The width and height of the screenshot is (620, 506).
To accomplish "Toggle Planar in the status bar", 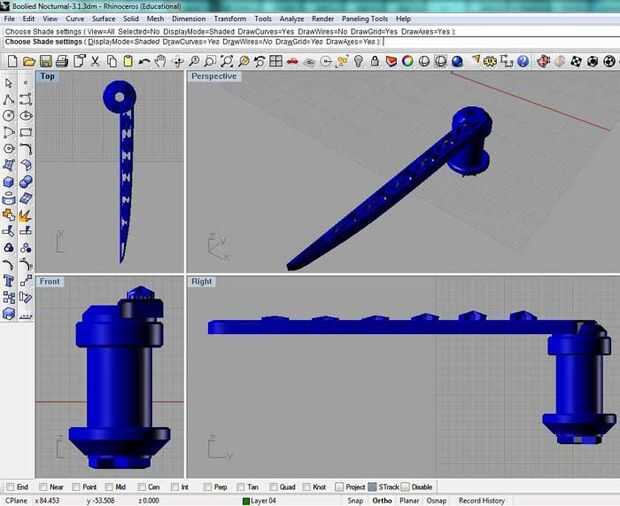I will tap(409, 500).
